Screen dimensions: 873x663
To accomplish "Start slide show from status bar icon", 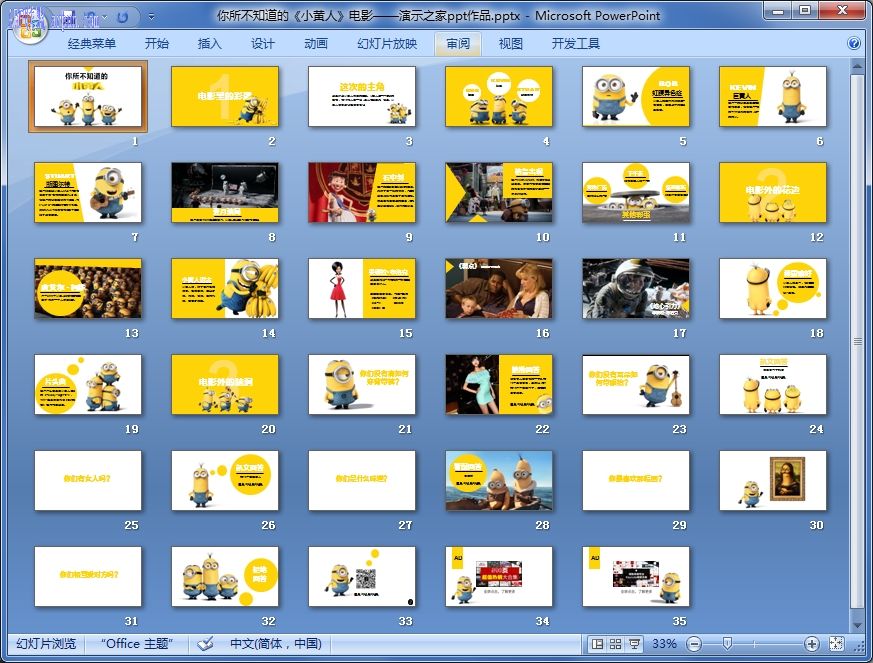I will click(634, 644).
